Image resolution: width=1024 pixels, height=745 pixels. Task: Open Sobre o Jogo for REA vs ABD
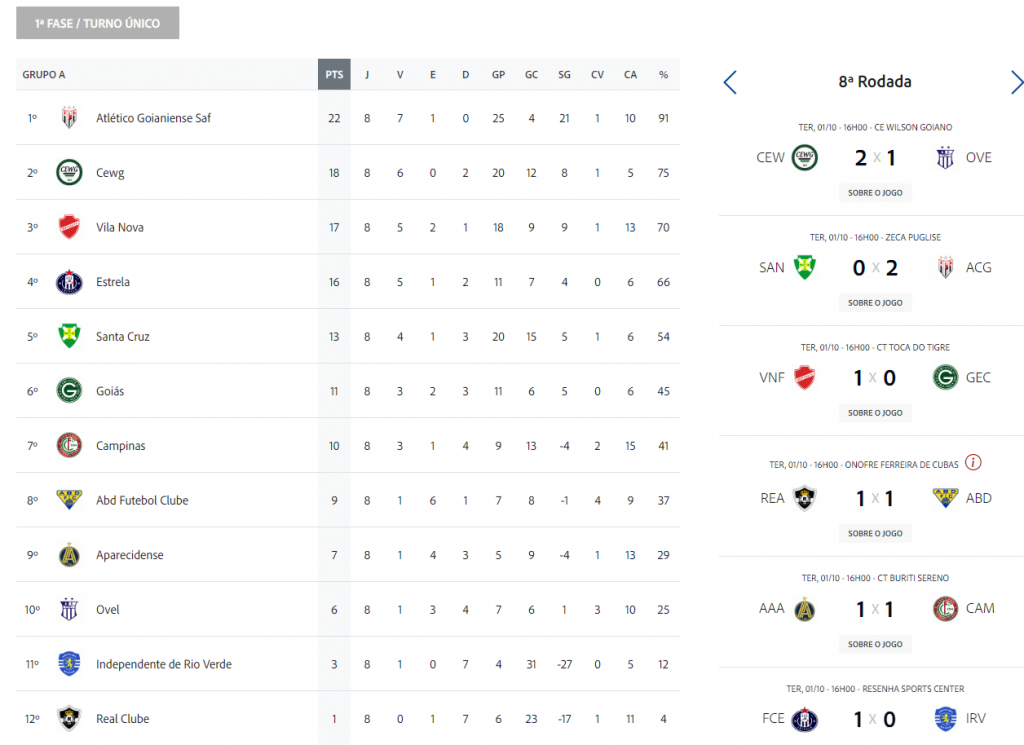click(875, 533)
